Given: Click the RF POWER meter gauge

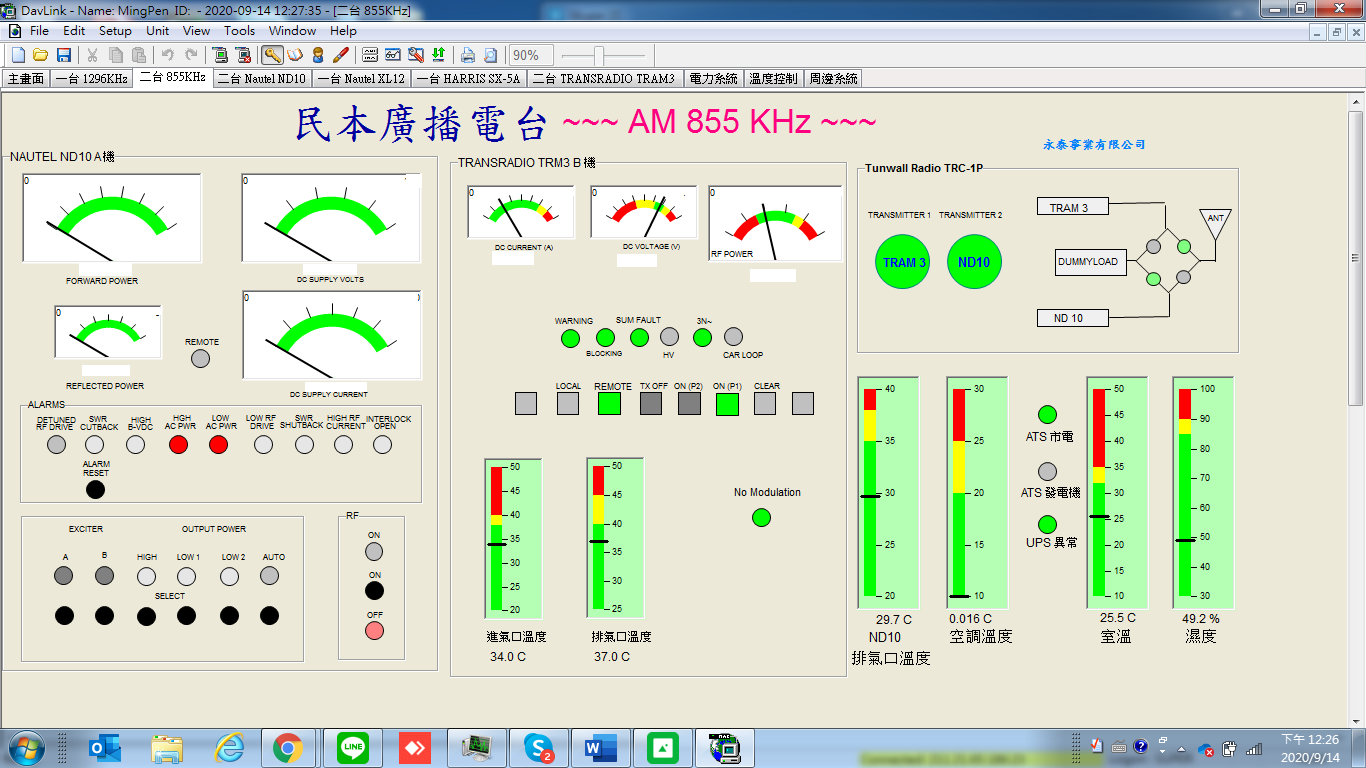Looking at the screenshot, I should [x=774, y=224].
